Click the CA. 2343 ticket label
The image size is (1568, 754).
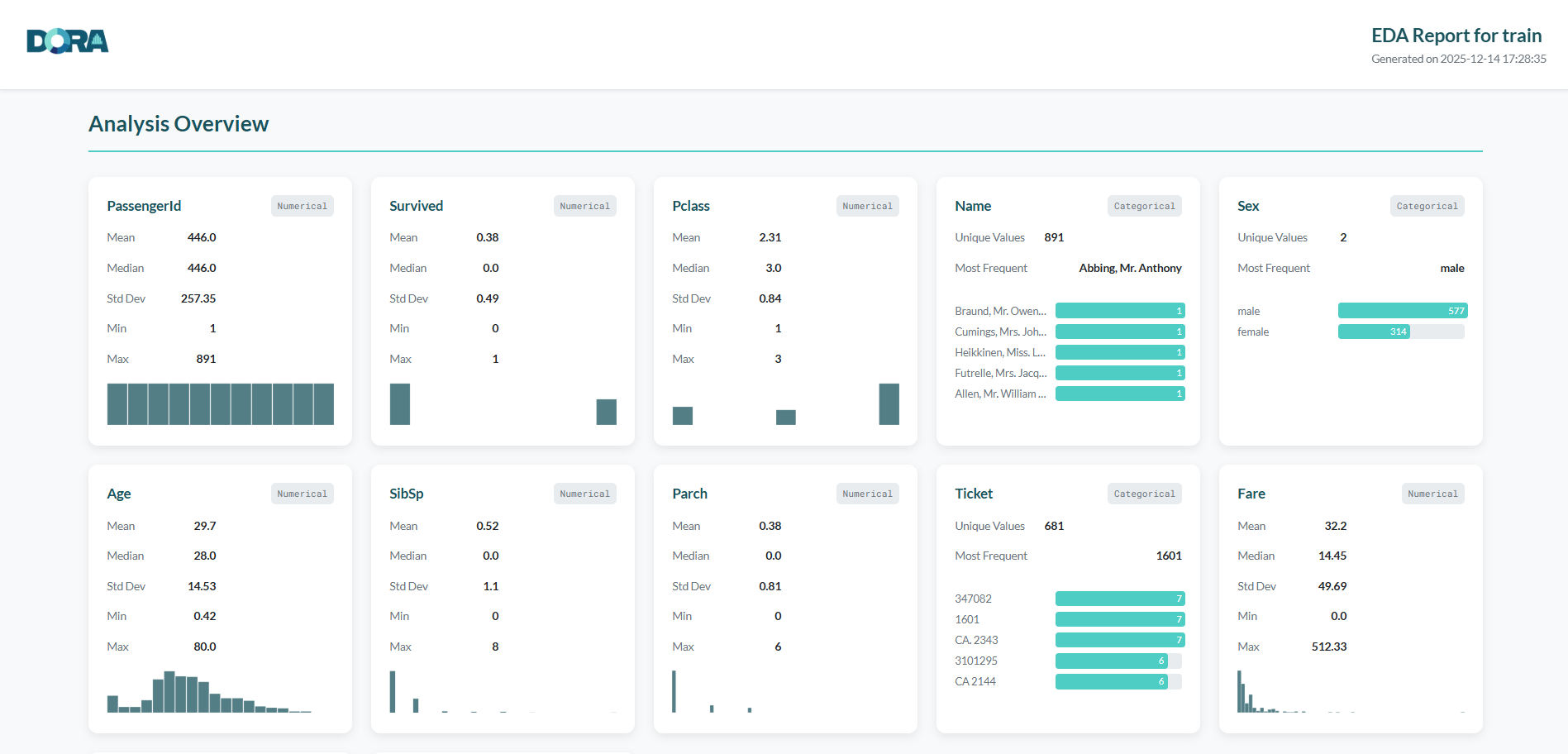click(976, 639)
